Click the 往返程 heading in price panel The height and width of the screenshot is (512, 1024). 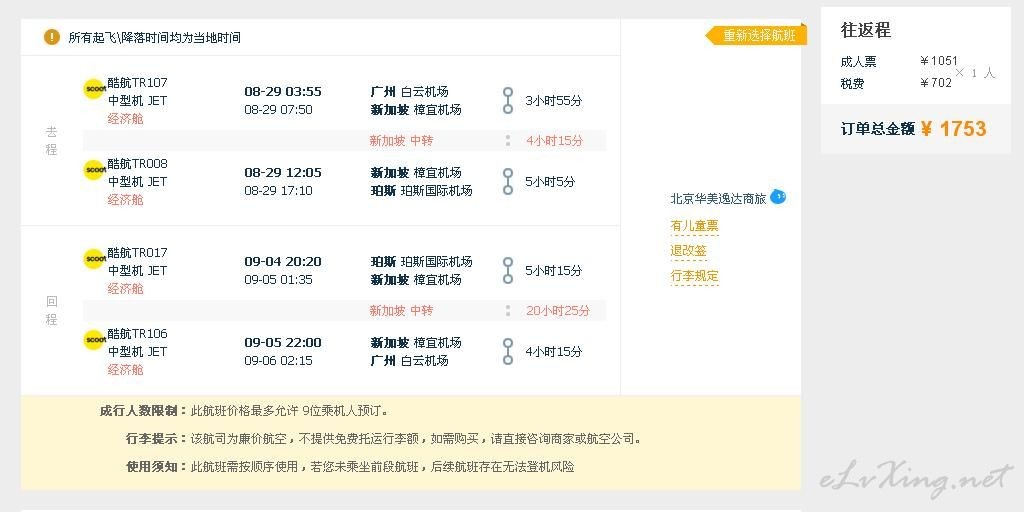click(x=865, y=30)
